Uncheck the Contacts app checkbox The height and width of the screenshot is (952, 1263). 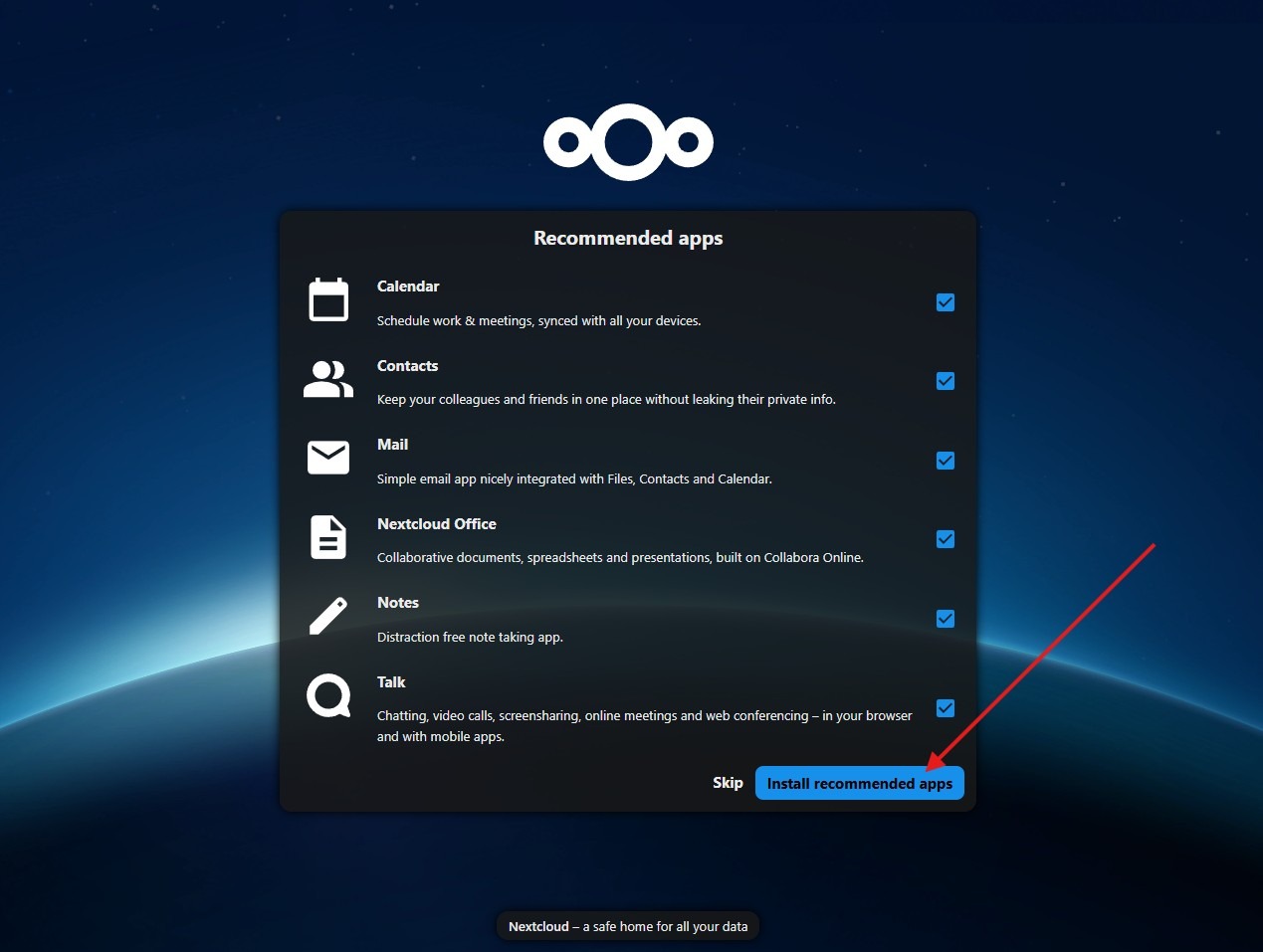(946, 381)
